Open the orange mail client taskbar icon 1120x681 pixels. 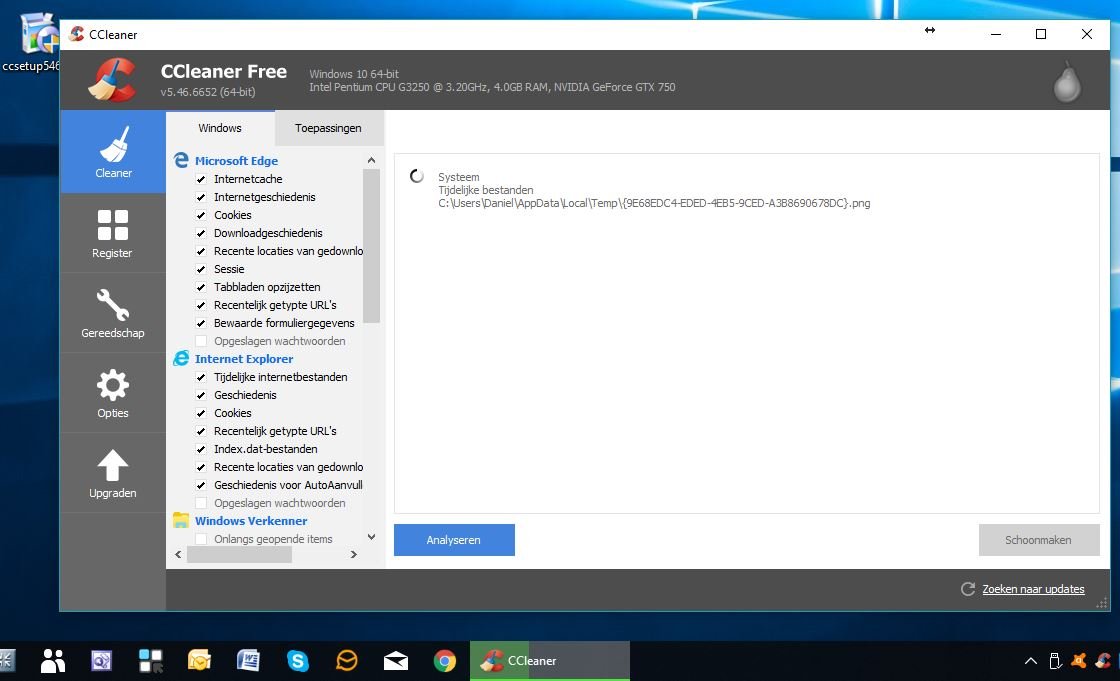point(346,661)
